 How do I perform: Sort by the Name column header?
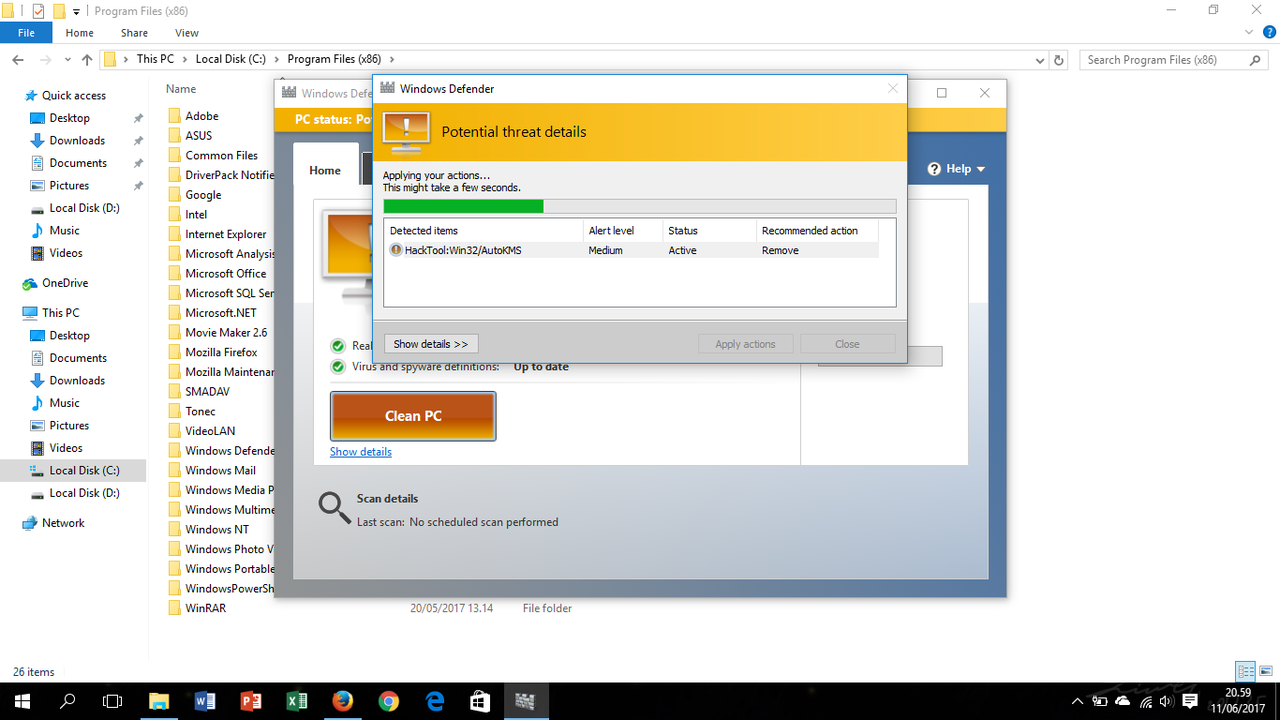pos(181,89)
